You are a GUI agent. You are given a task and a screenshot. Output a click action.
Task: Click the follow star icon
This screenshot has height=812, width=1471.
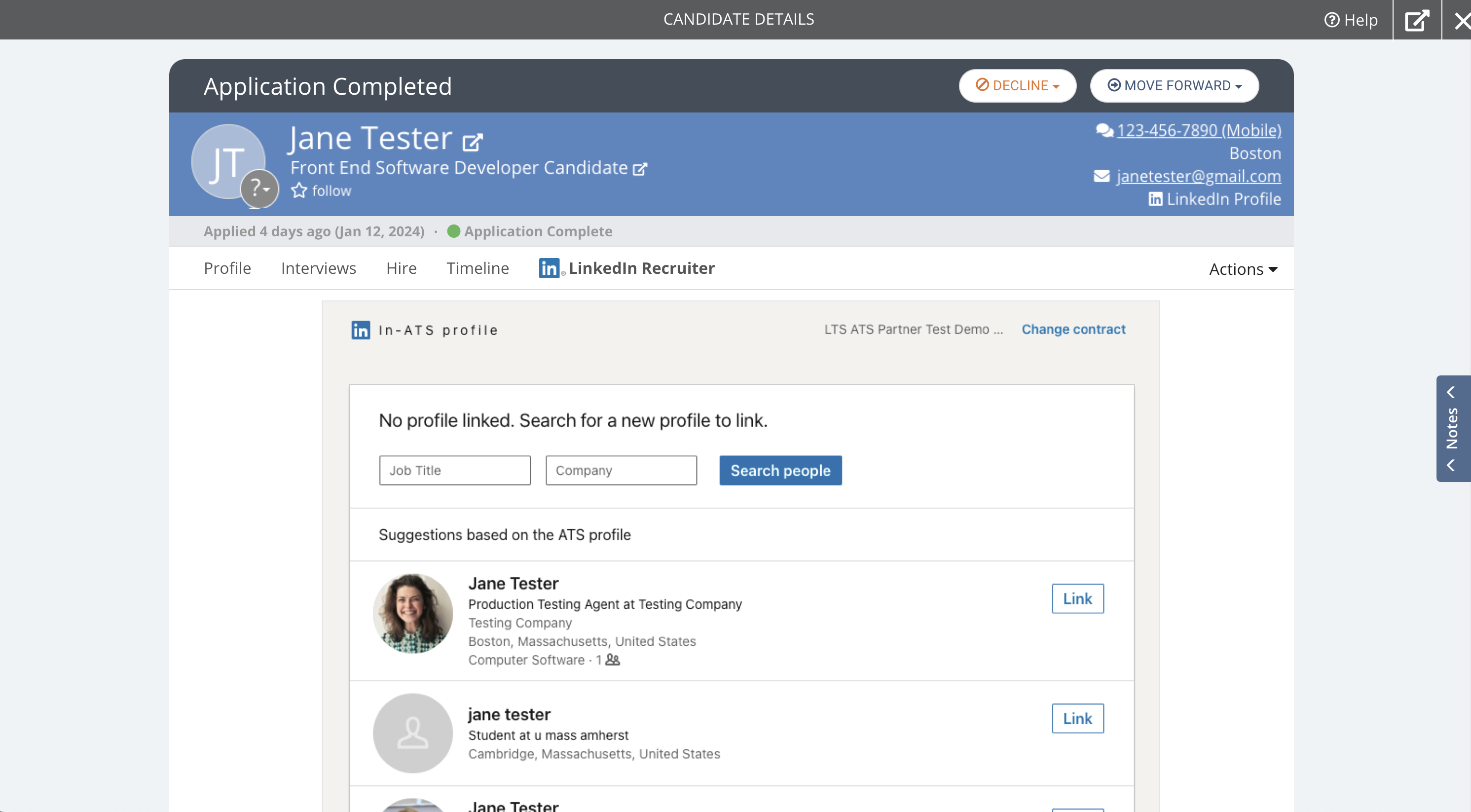point(299,190)
